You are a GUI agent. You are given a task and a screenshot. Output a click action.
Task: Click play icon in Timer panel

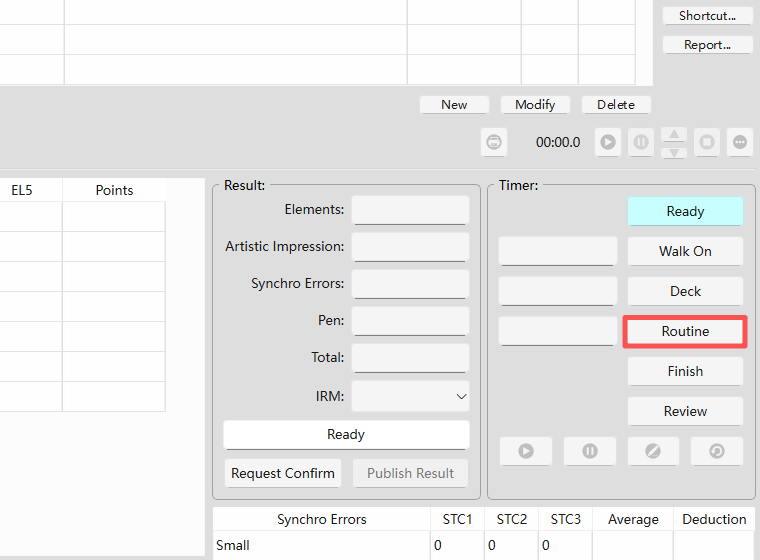point(526,451)
